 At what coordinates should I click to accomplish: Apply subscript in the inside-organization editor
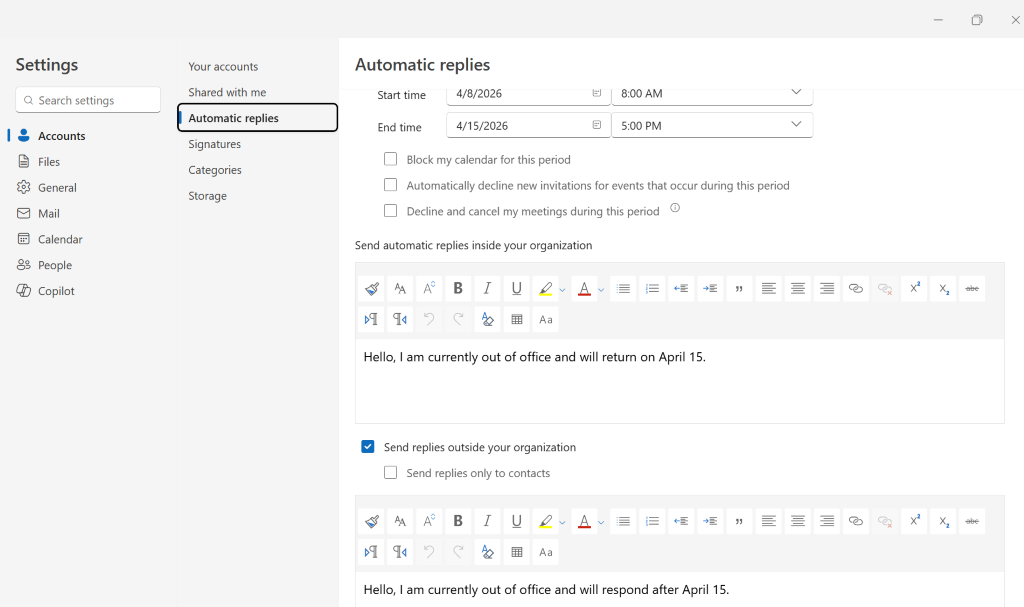coord(944,288)
